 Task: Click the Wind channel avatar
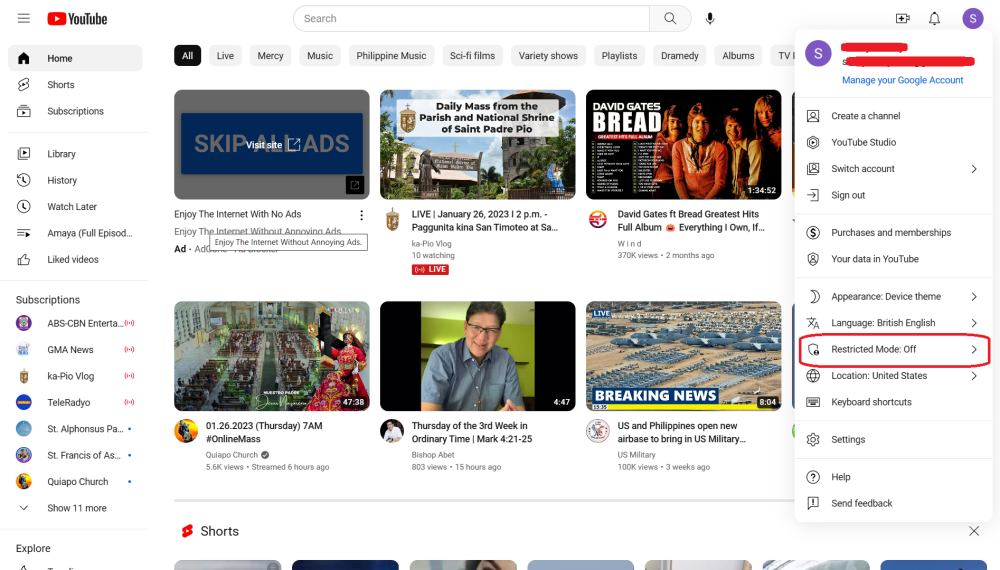pyautogui.click(x=598, y=219)
